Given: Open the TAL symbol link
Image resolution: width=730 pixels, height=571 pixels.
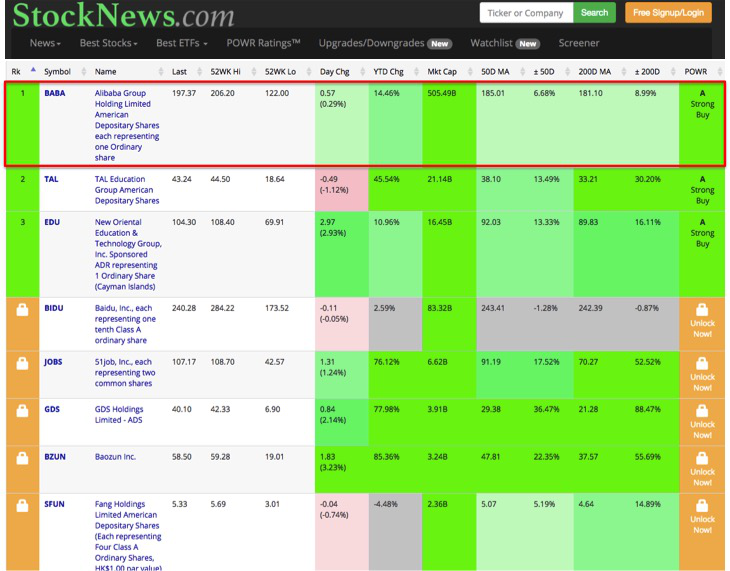Looking at the screenshot, I should (x=51, y=179).
